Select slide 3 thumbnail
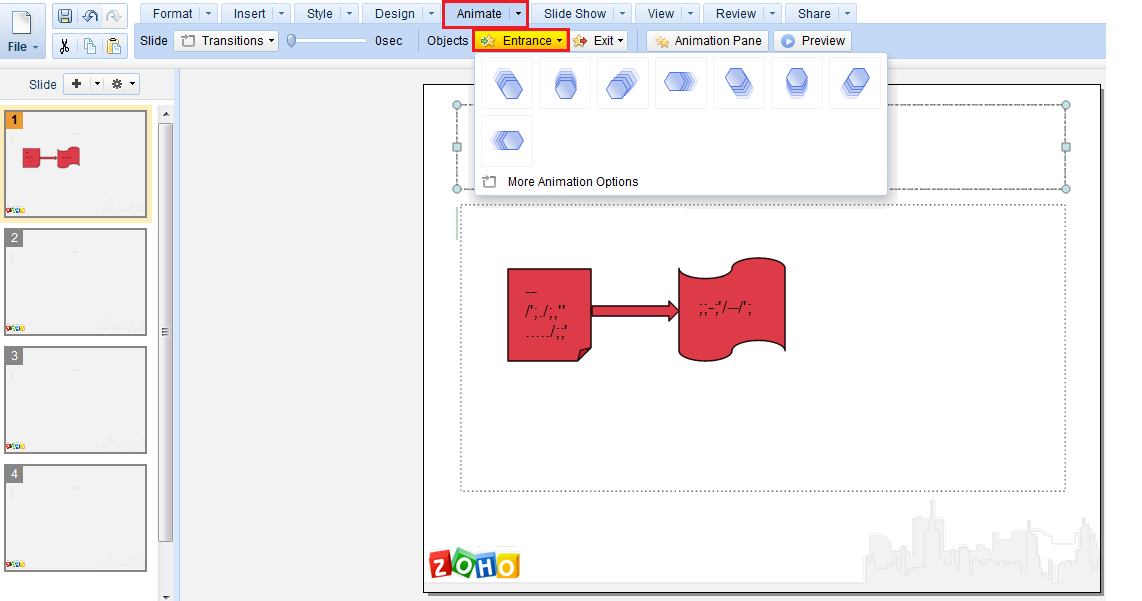Image resolution: width=1142 pixels, height=601 pixels. pyautogui.click(x=76, y=400)
